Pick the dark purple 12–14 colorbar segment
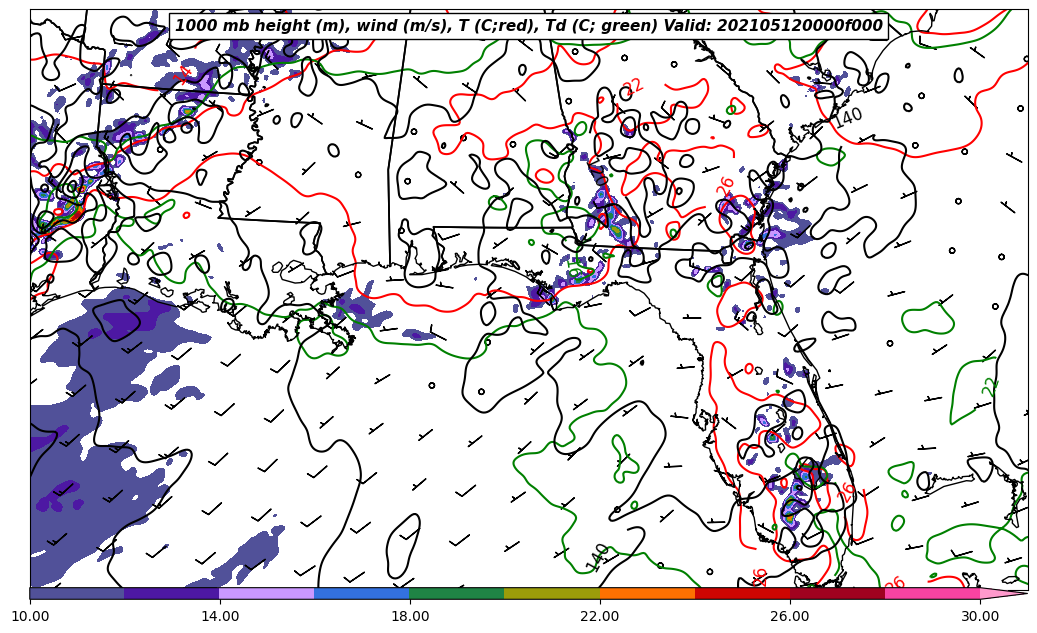 click(172, 593)
